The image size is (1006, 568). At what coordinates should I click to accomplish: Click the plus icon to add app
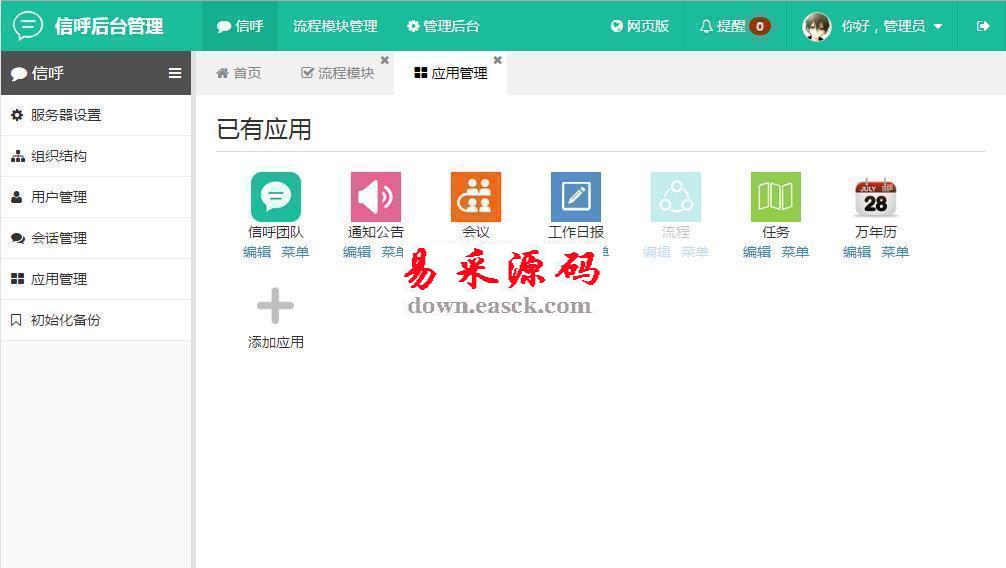click(275, 306)
